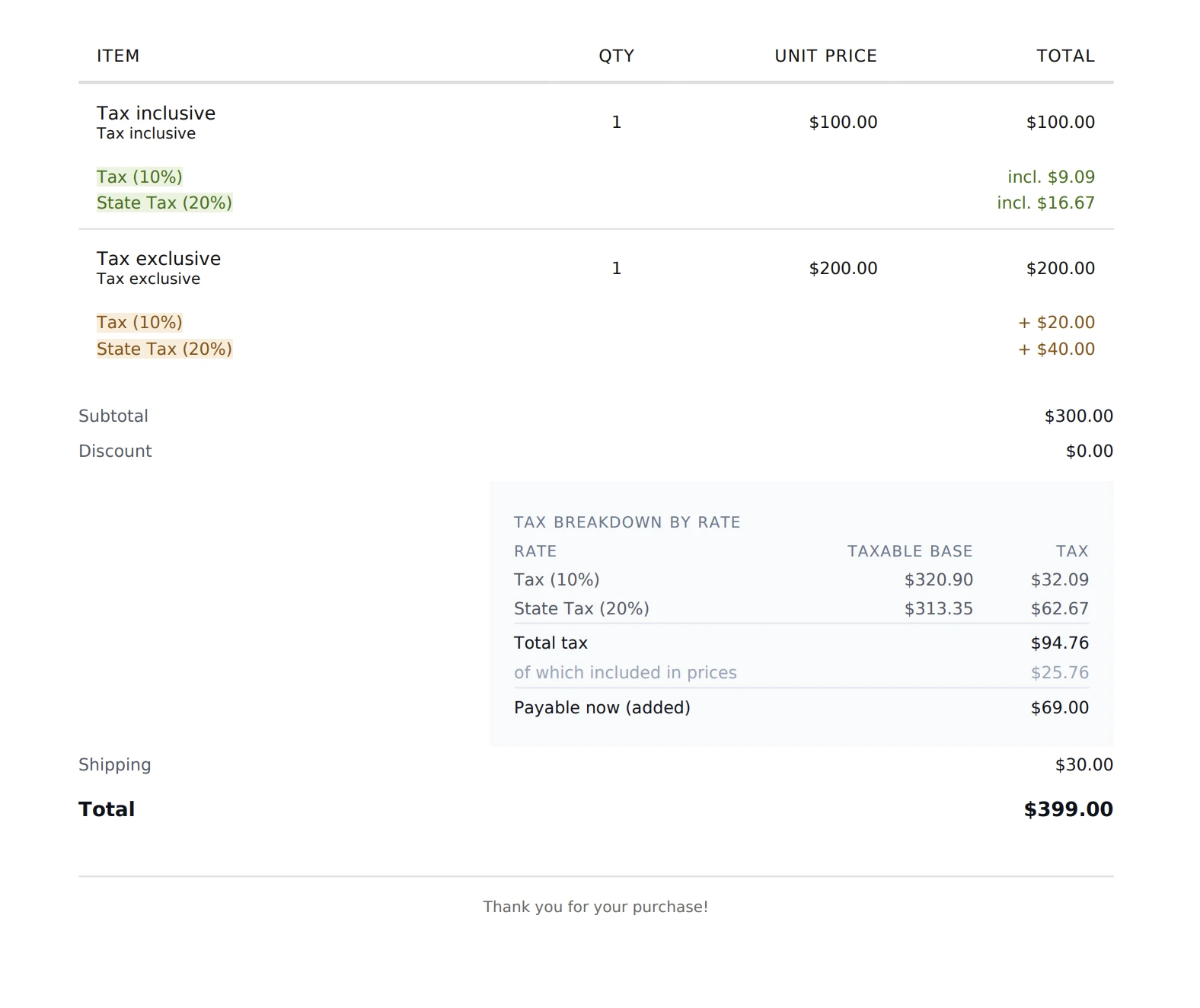Click the $313.35 taxable base
Screen dimensions: 1200x1008
[938, 608]
